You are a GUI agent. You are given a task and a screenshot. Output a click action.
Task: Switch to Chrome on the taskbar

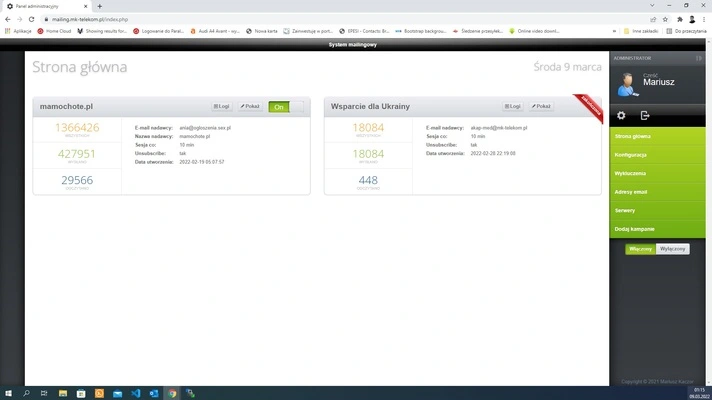point(172,393)
